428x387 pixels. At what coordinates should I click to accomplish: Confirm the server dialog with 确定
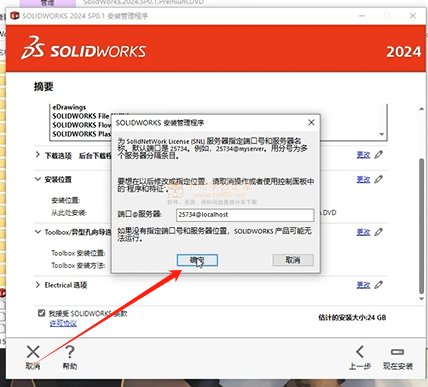point(197,260)
